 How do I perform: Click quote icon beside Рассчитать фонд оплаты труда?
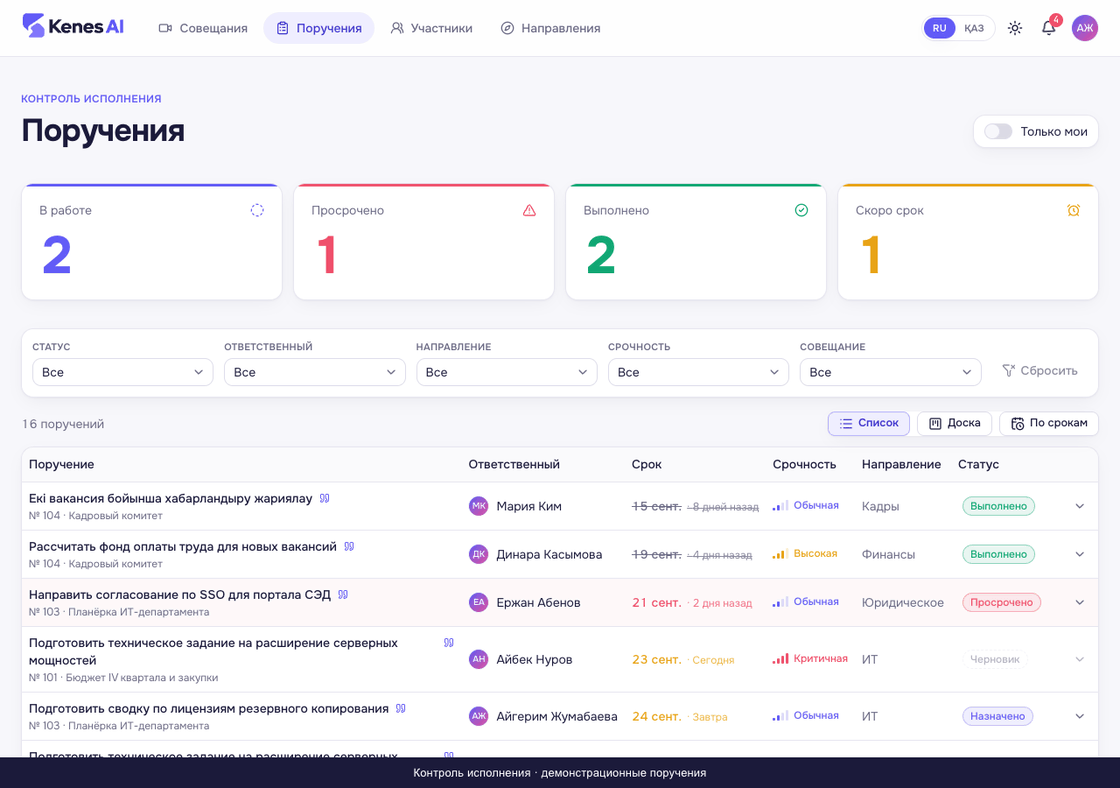(349, 546)
